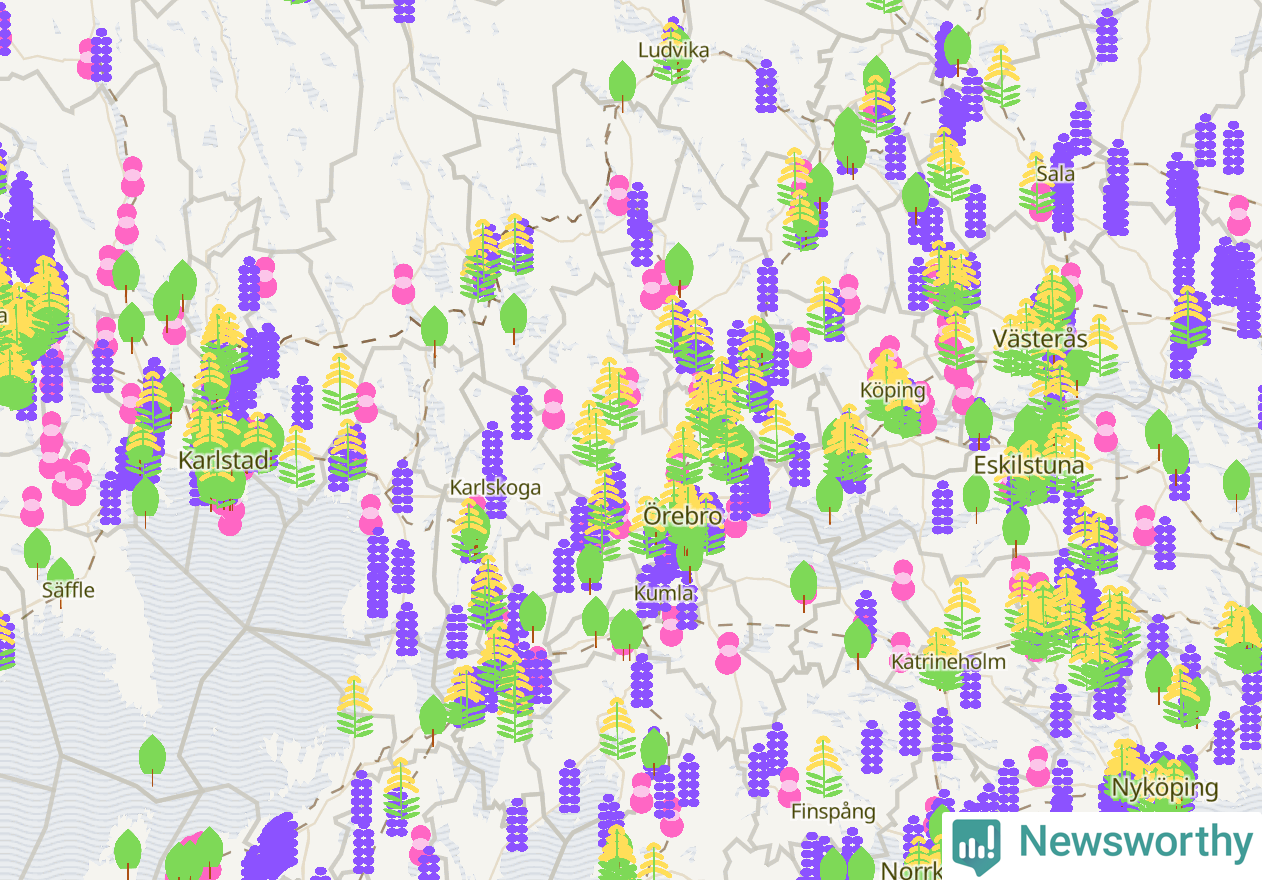Image resolution: width=1262 pixels, height=880 pixels.
Task: Select the Västerås city label
Action: (x=1040, y=338)
